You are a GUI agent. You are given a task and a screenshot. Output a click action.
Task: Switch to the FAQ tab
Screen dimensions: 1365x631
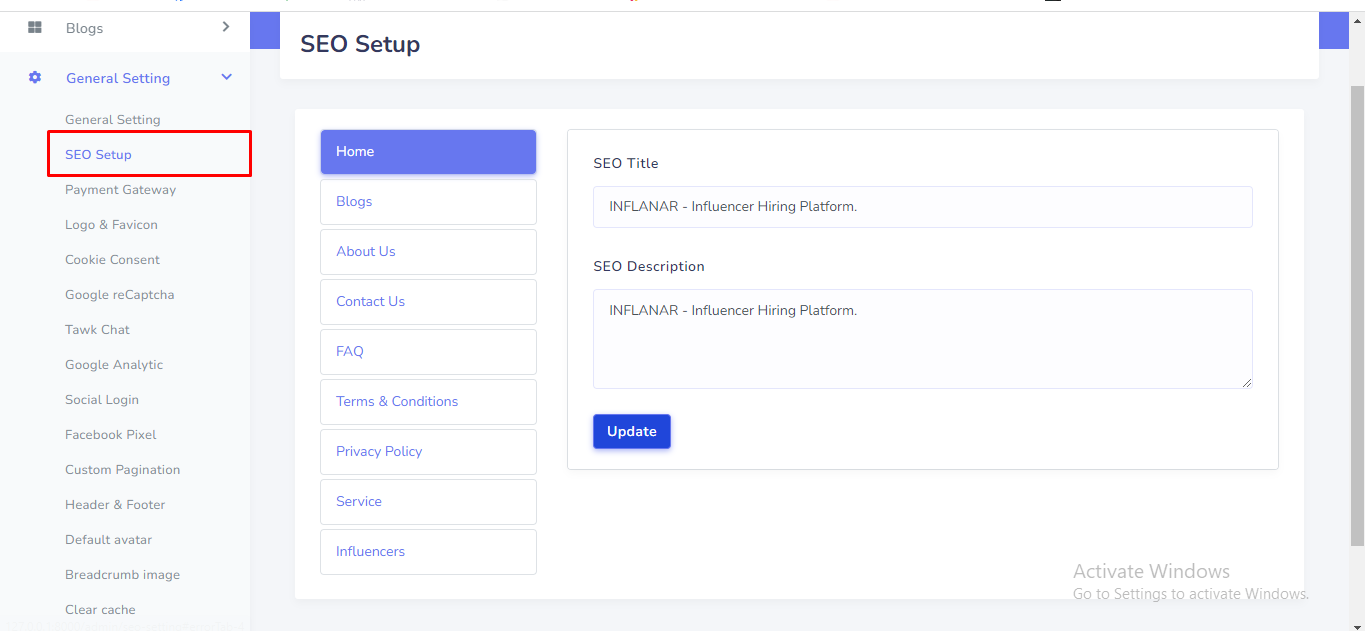(428, 352)
